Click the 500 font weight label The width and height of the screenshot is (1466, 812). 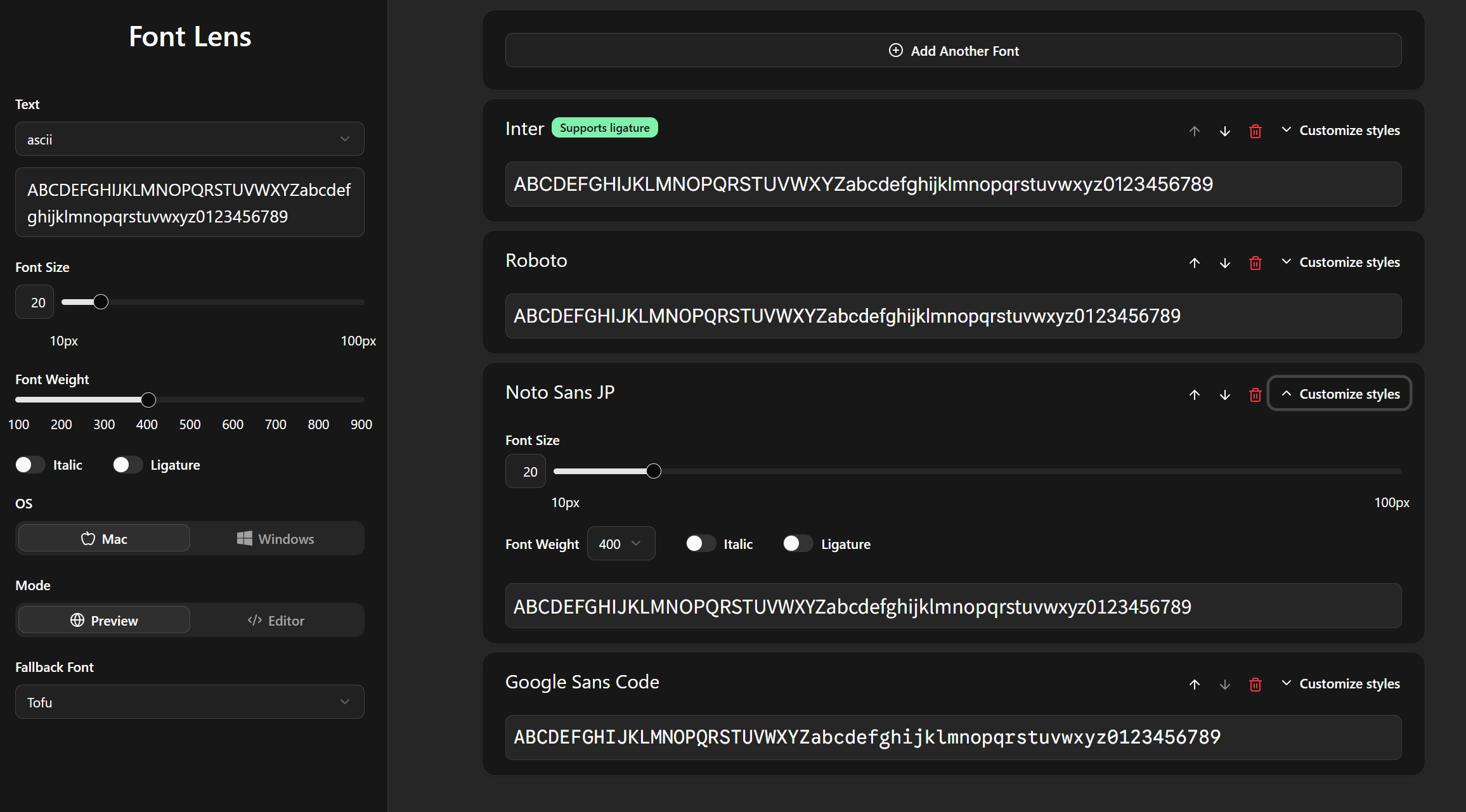tap(190, 424)
